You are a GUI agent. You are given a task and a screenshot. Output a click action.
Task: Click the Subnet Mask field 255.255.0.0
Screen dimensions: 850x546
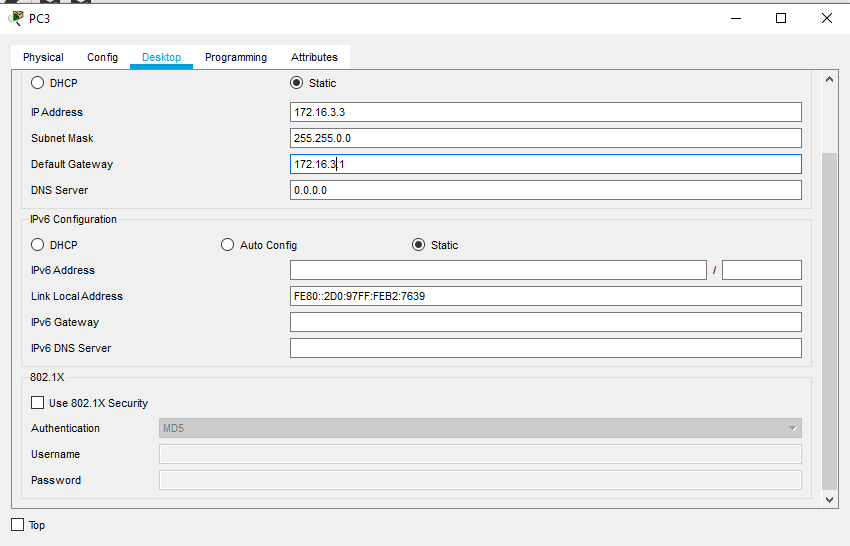pos(545,138)
